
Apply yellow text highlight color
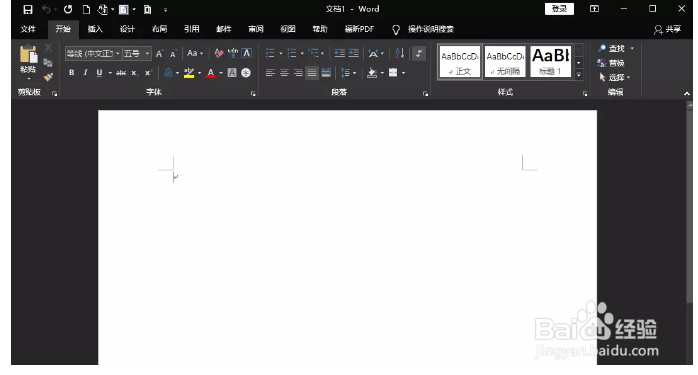point(189,73)
